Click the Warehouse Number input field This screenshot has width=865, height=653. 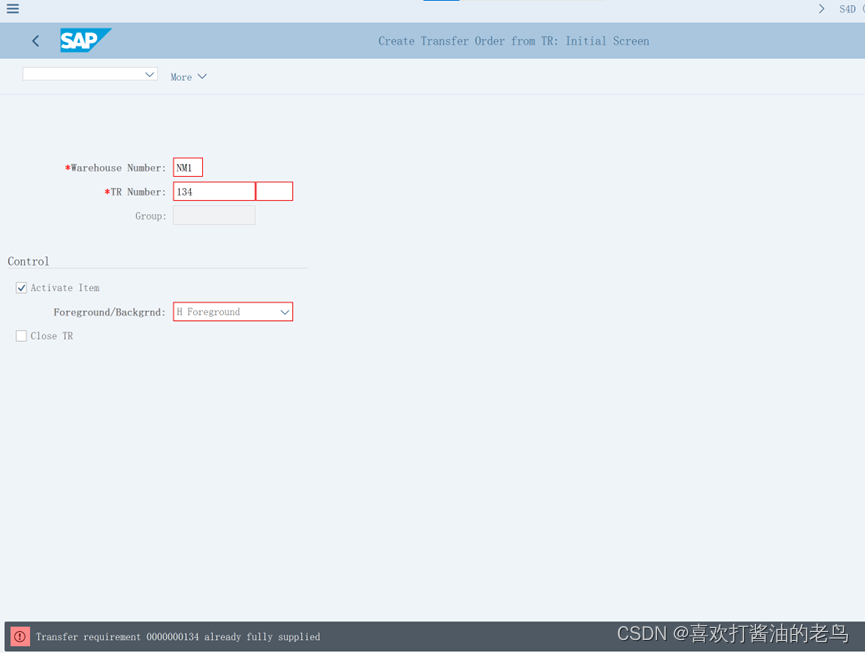[x=188, y=167]
